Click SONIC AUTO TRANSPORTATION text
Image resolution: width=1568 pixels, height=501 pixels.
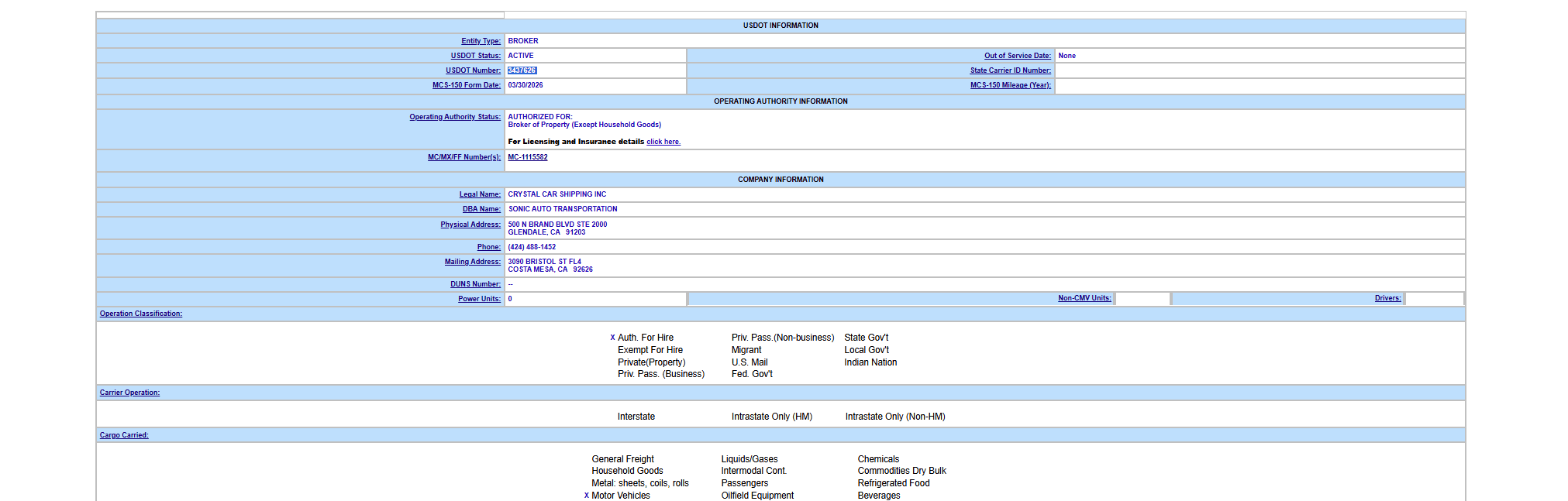point(563,209)
